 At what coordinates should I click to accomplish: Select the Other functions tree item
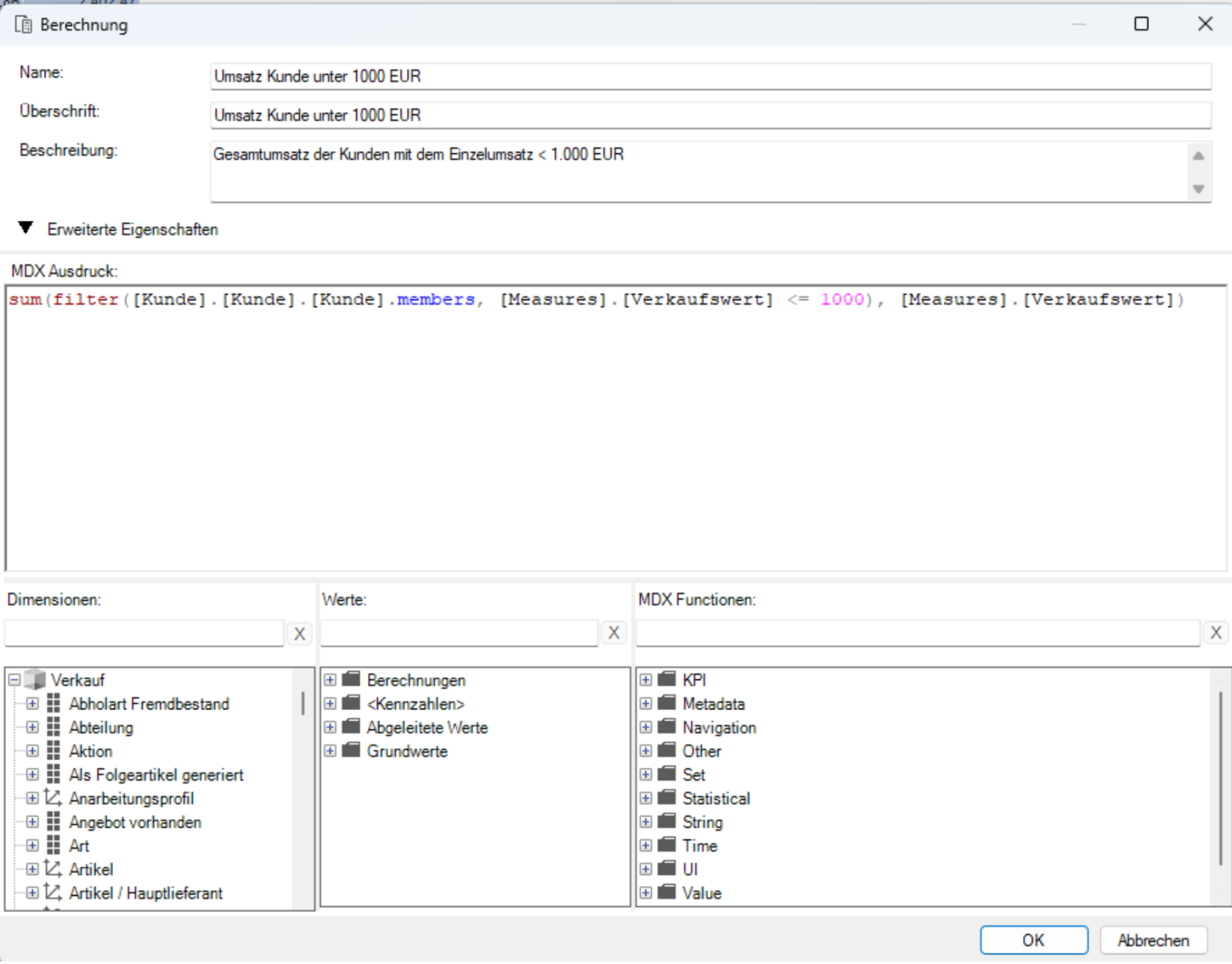[x=702, y=751]
